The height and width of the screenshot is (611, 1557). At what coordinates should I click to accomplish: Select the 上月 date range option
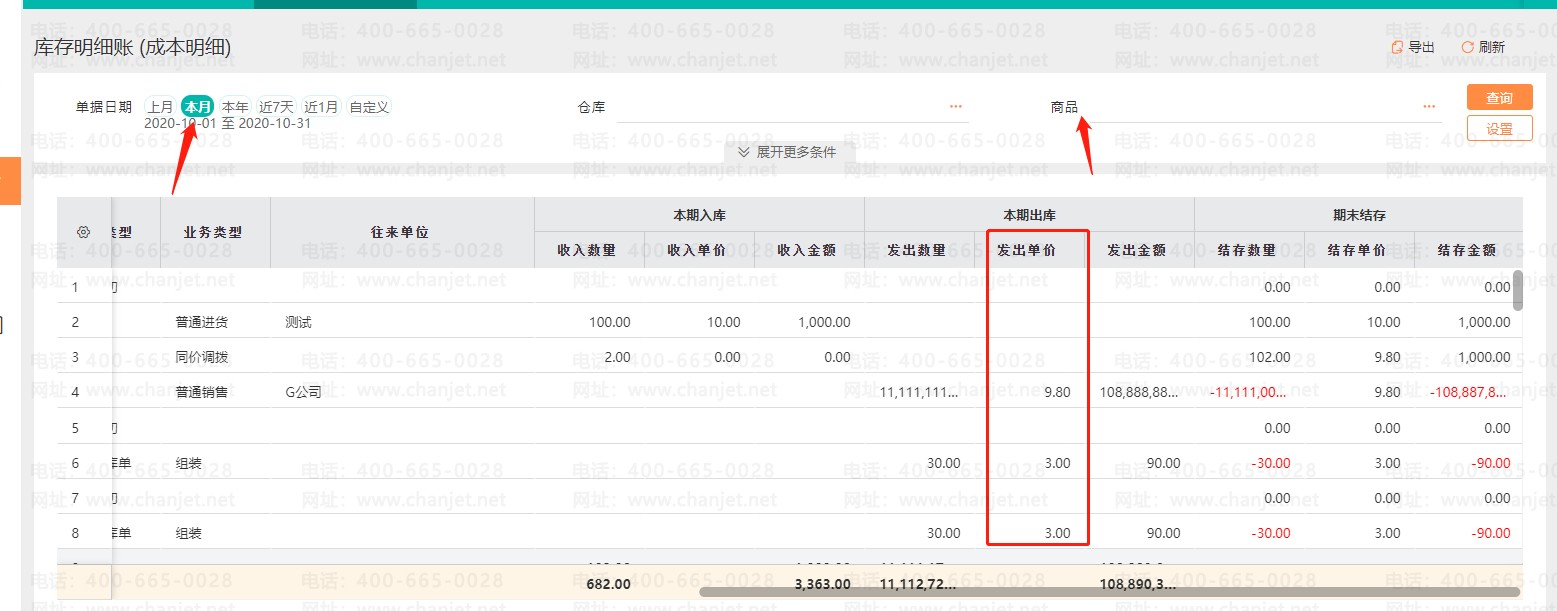click(x=161, y=107)
